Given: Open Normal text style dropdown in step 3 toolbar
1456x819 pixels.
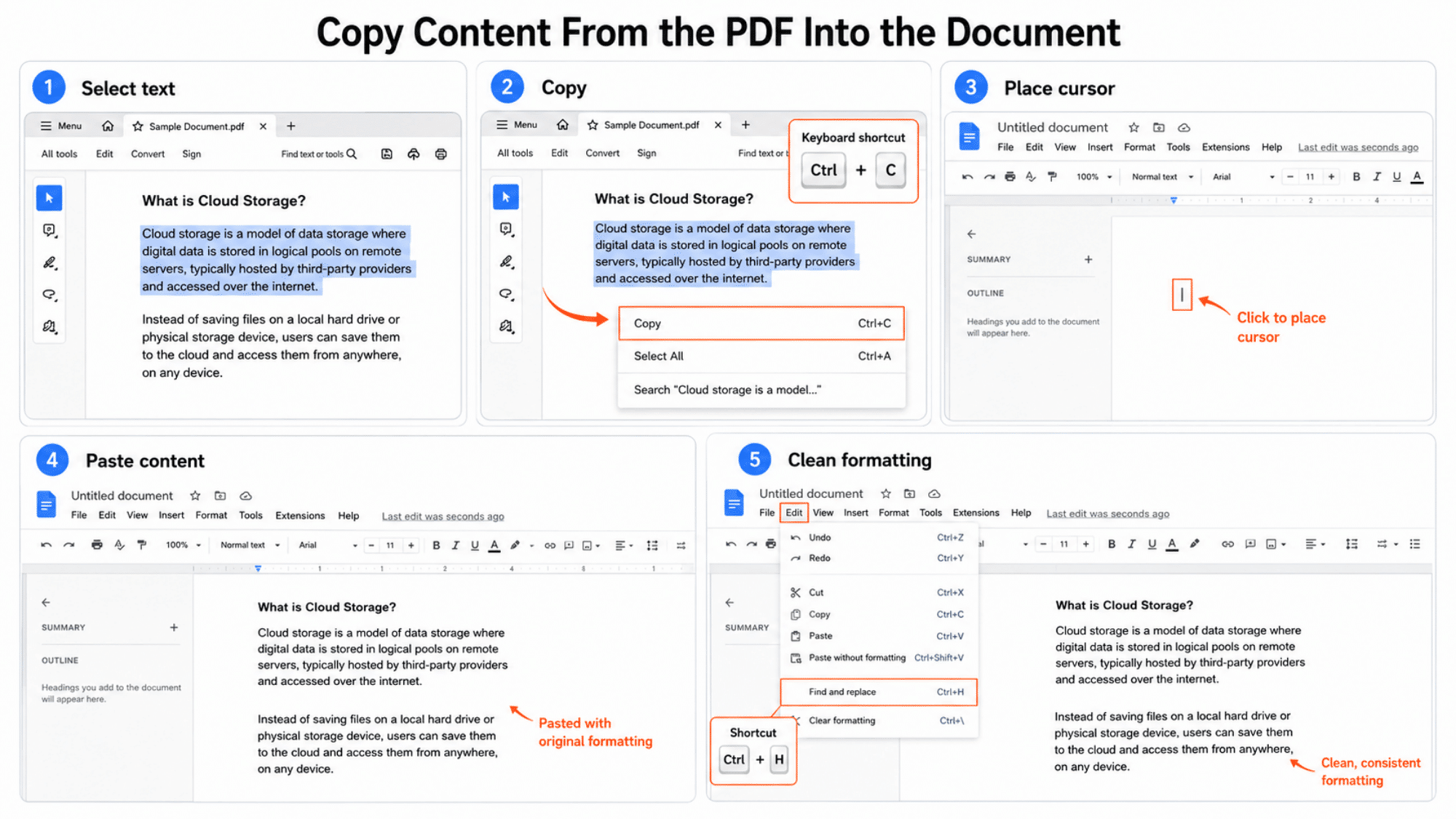Looking at the screenshot, I should coord(1162,177).
